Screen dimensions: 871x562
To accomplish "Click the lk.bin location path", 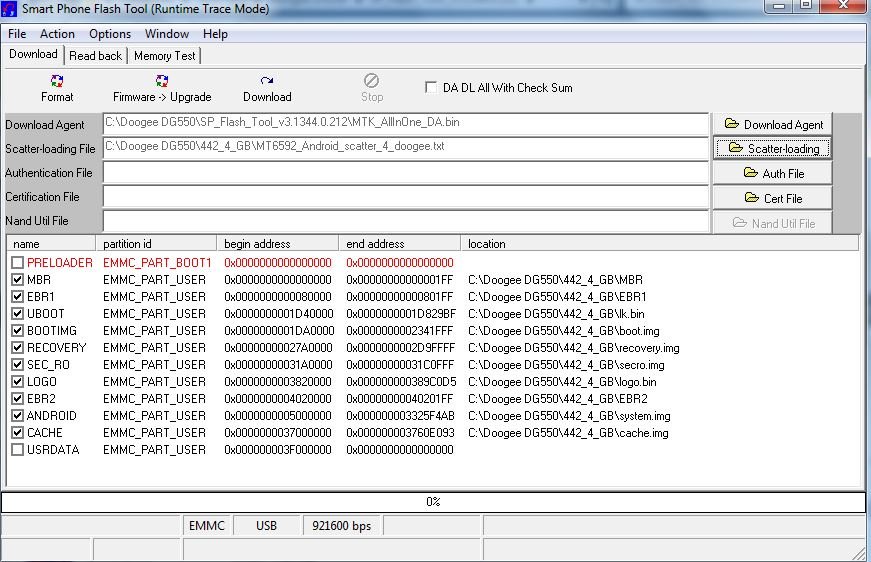I will (x=556, y=314).
